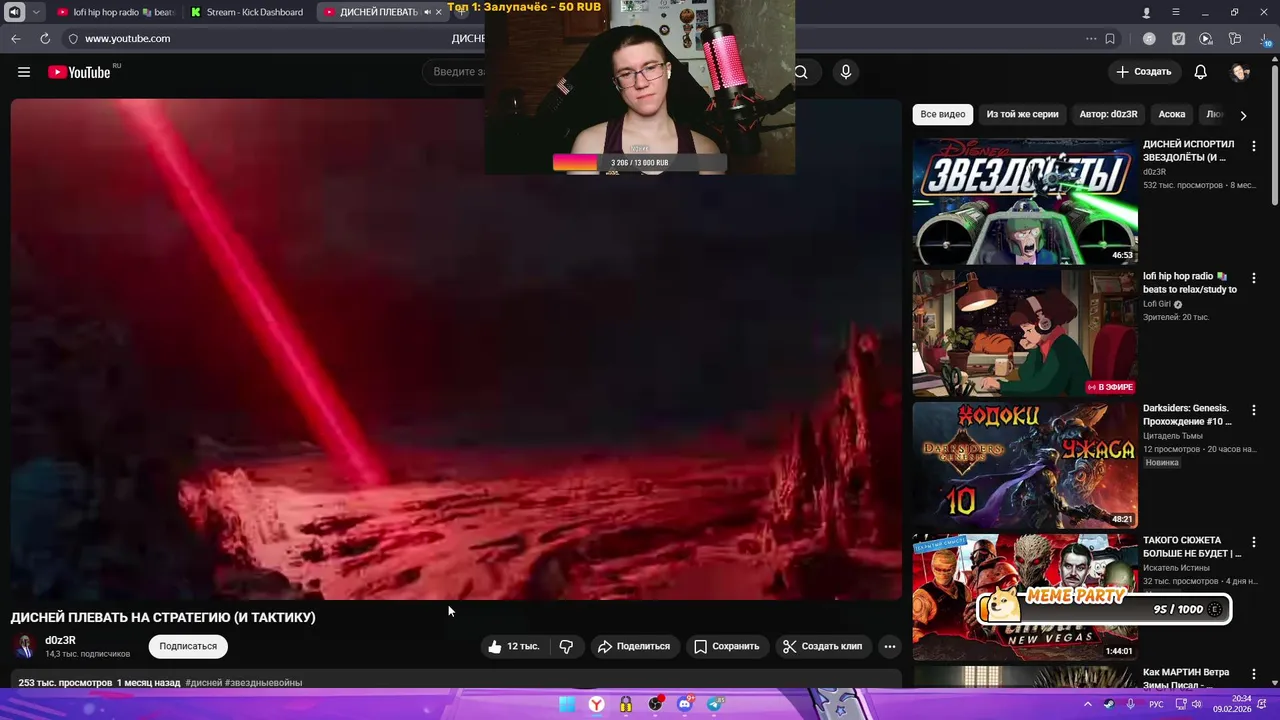The width and height of the screenshot is (1280, 720).
Task: Click the Поделиться share button
Action: pos(634,647)
